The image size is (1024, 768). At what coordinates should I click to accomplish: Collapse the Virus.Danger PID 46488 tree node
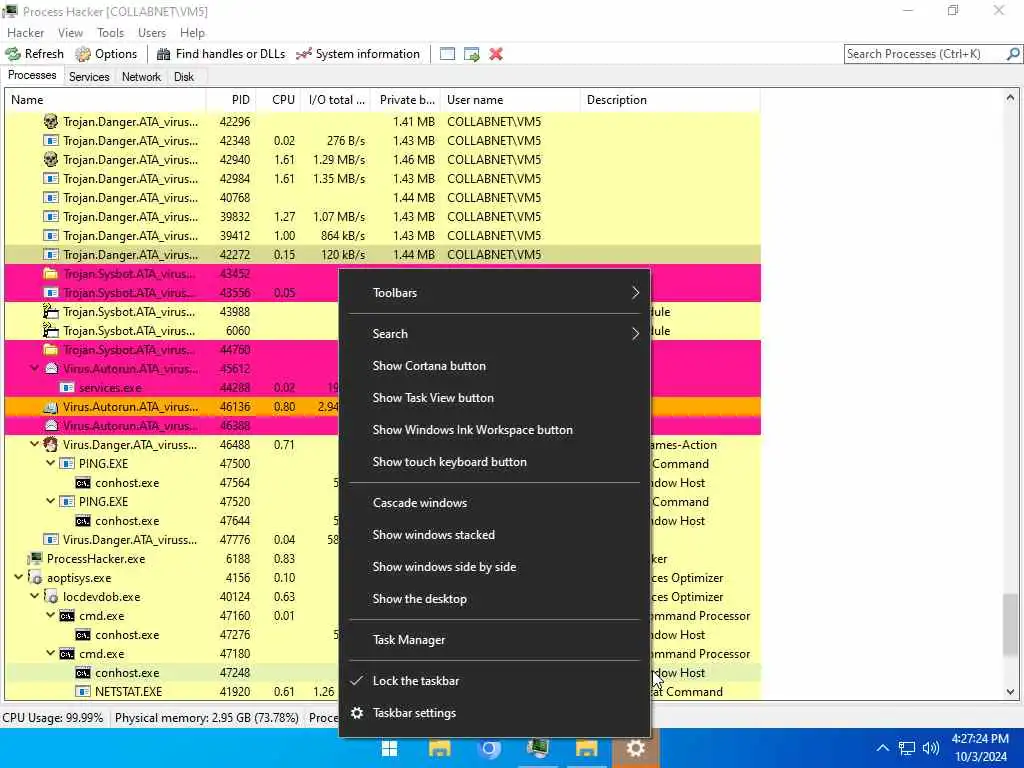35,444
